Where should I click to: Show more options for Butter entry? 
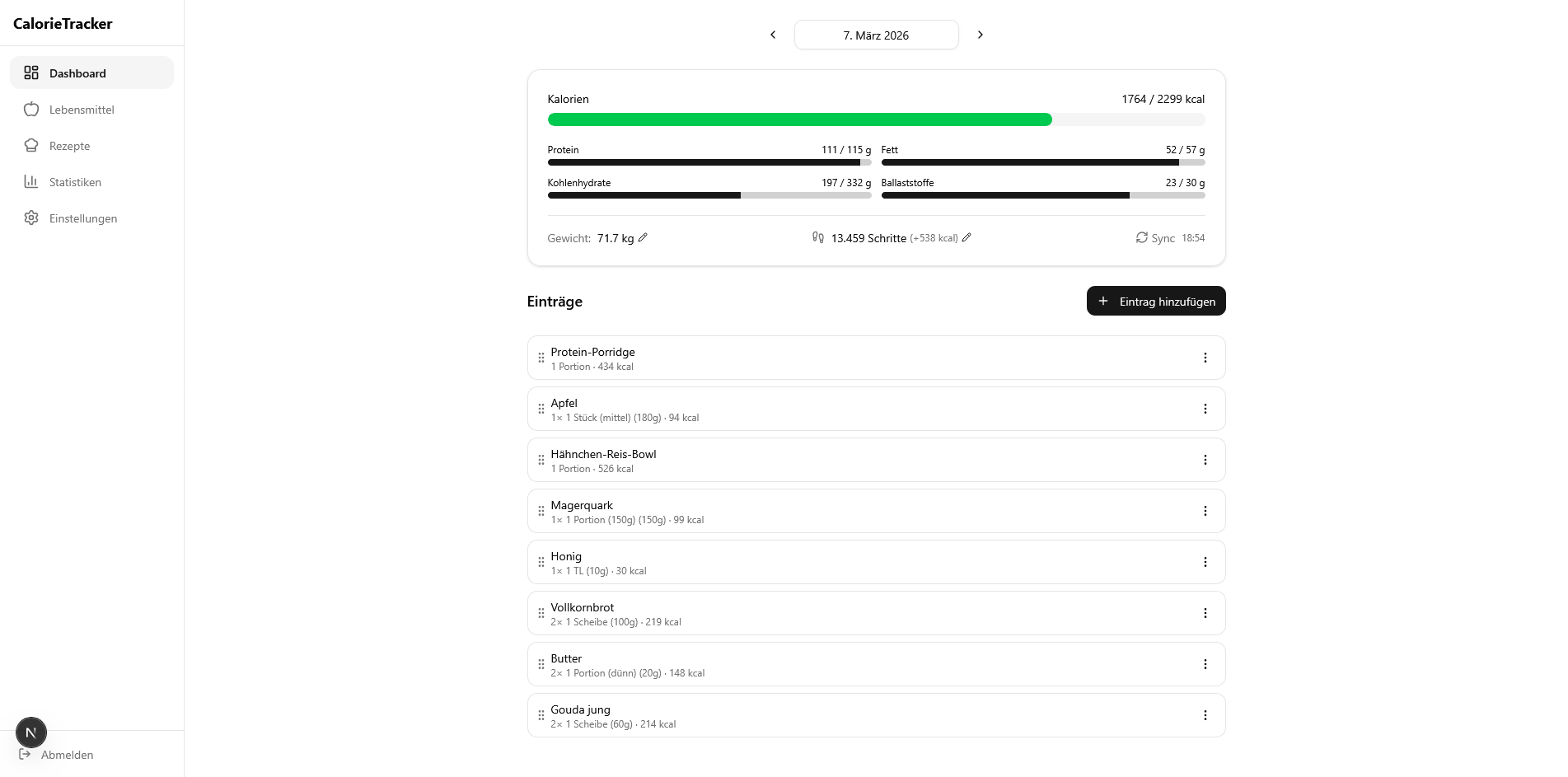(1205, 664)
